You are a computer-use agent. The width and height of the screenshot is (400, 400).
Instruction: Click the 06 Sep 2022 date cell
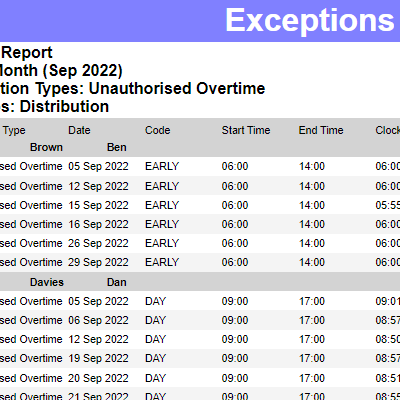tap(98, 320)
